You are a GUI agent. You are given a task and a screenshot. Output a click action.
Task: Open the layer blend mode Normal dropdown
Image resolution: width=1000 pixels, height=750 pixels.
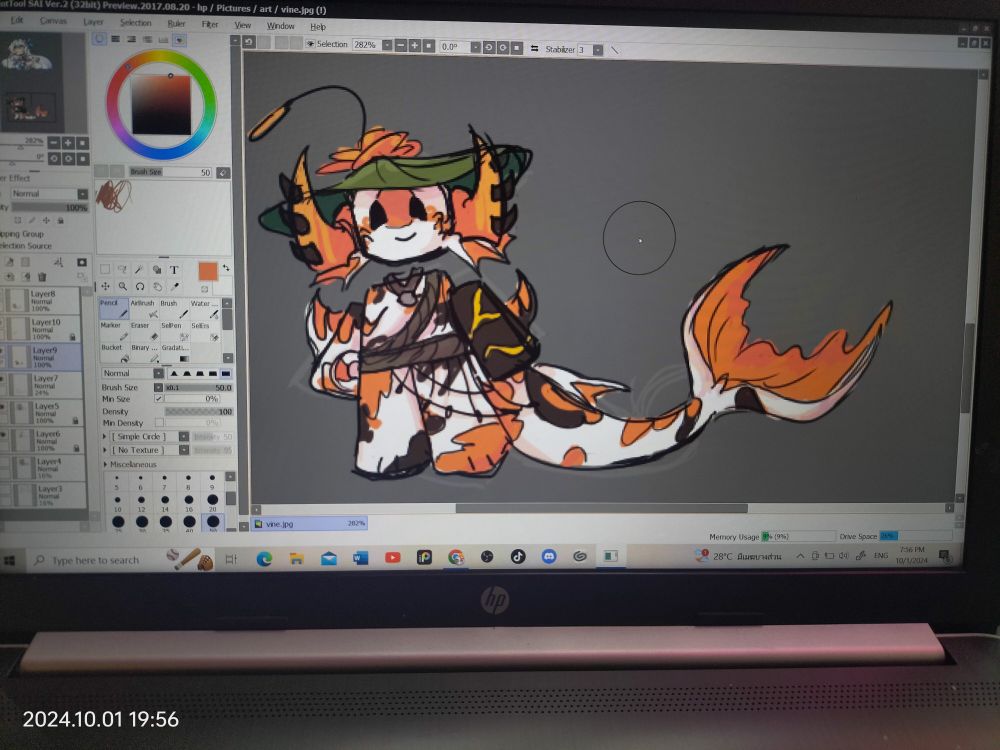pyautogui.click(x=83, y=194)
